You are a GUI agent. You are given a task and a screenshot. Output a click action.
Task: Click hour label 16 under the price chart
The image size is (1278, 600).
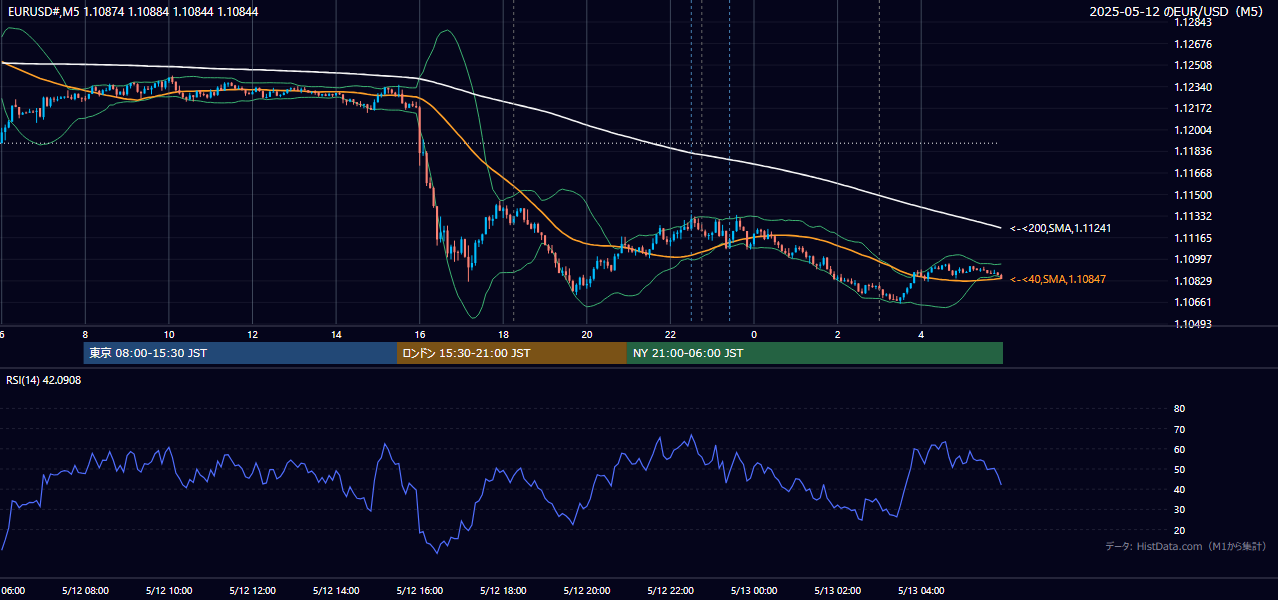coord(420,335)
